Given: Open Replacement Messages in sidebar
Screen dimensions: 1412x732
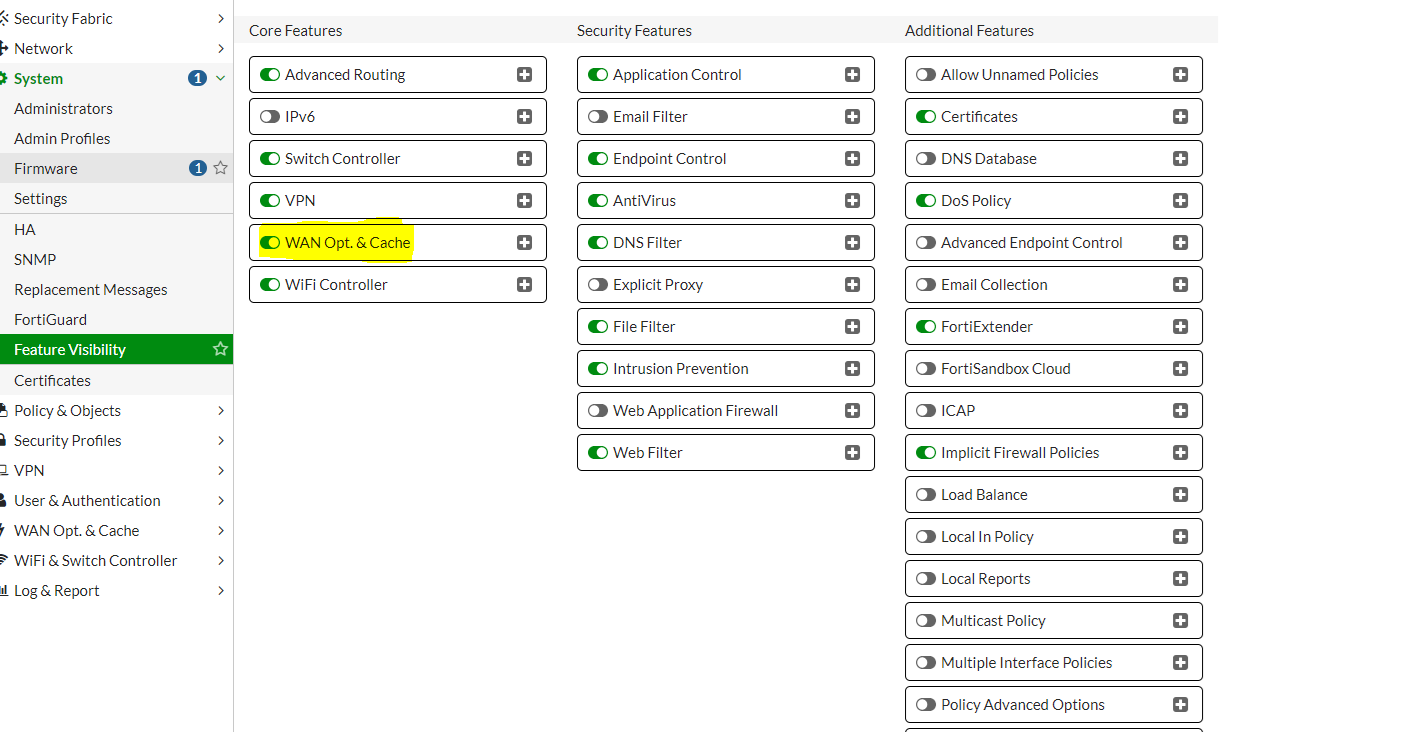Looking at the screenshot, I should [90, 290].
